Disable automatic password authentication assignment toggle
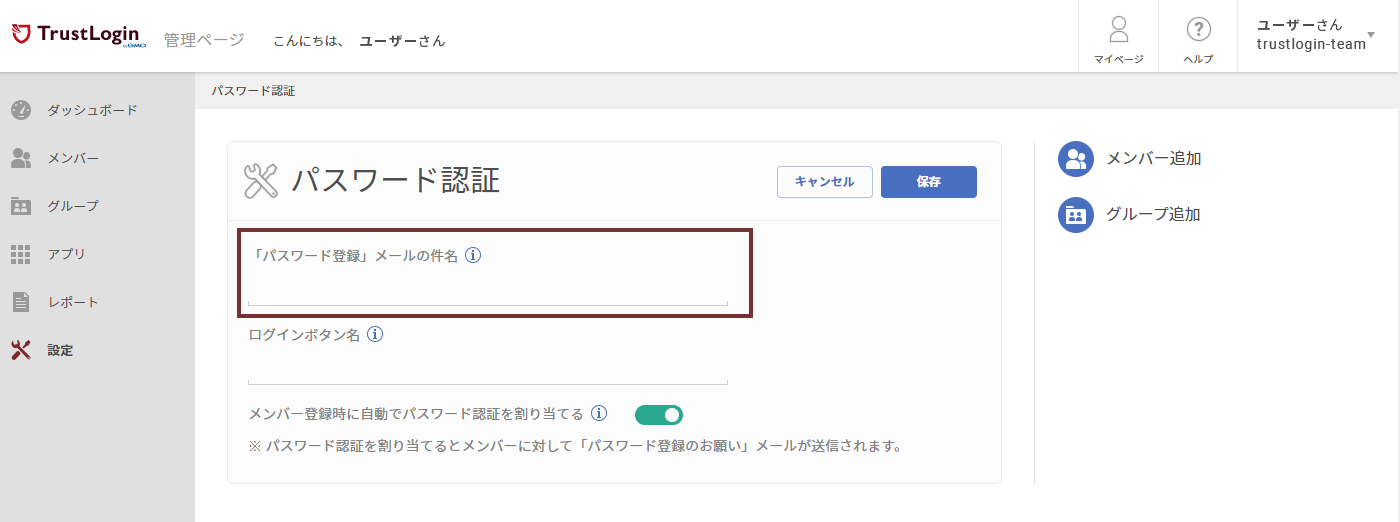The image size is (1400, 522). [659, 414]
